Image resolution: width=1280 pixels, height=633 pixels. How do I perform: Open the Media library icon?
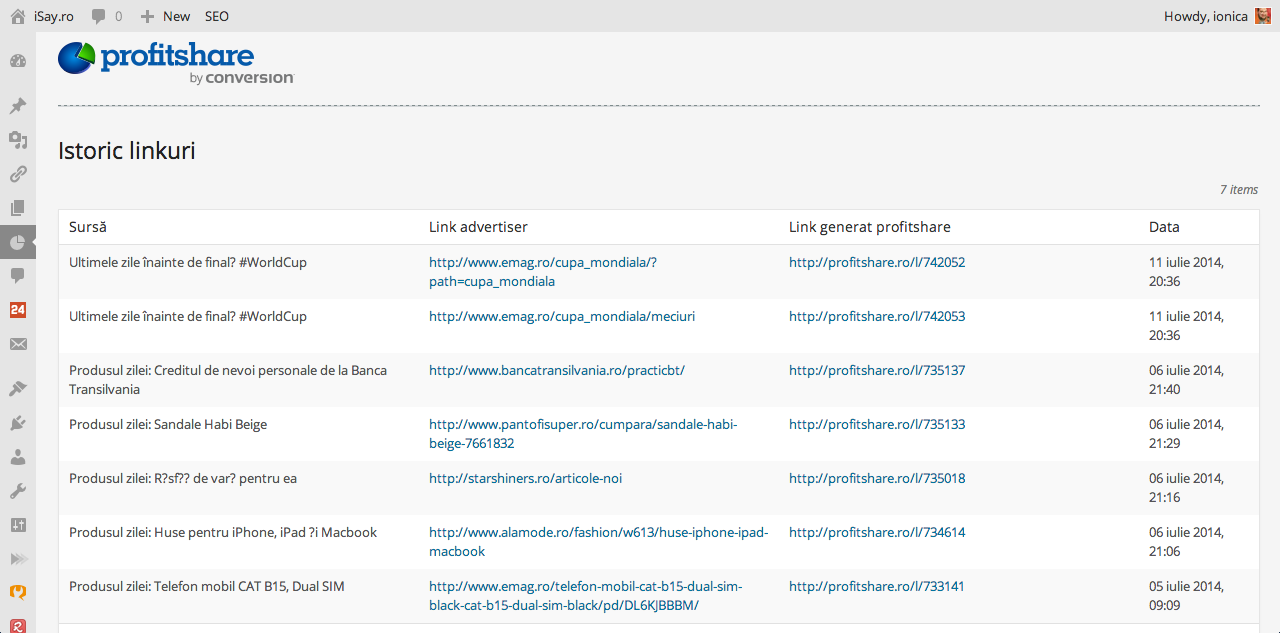coord(18,140)
